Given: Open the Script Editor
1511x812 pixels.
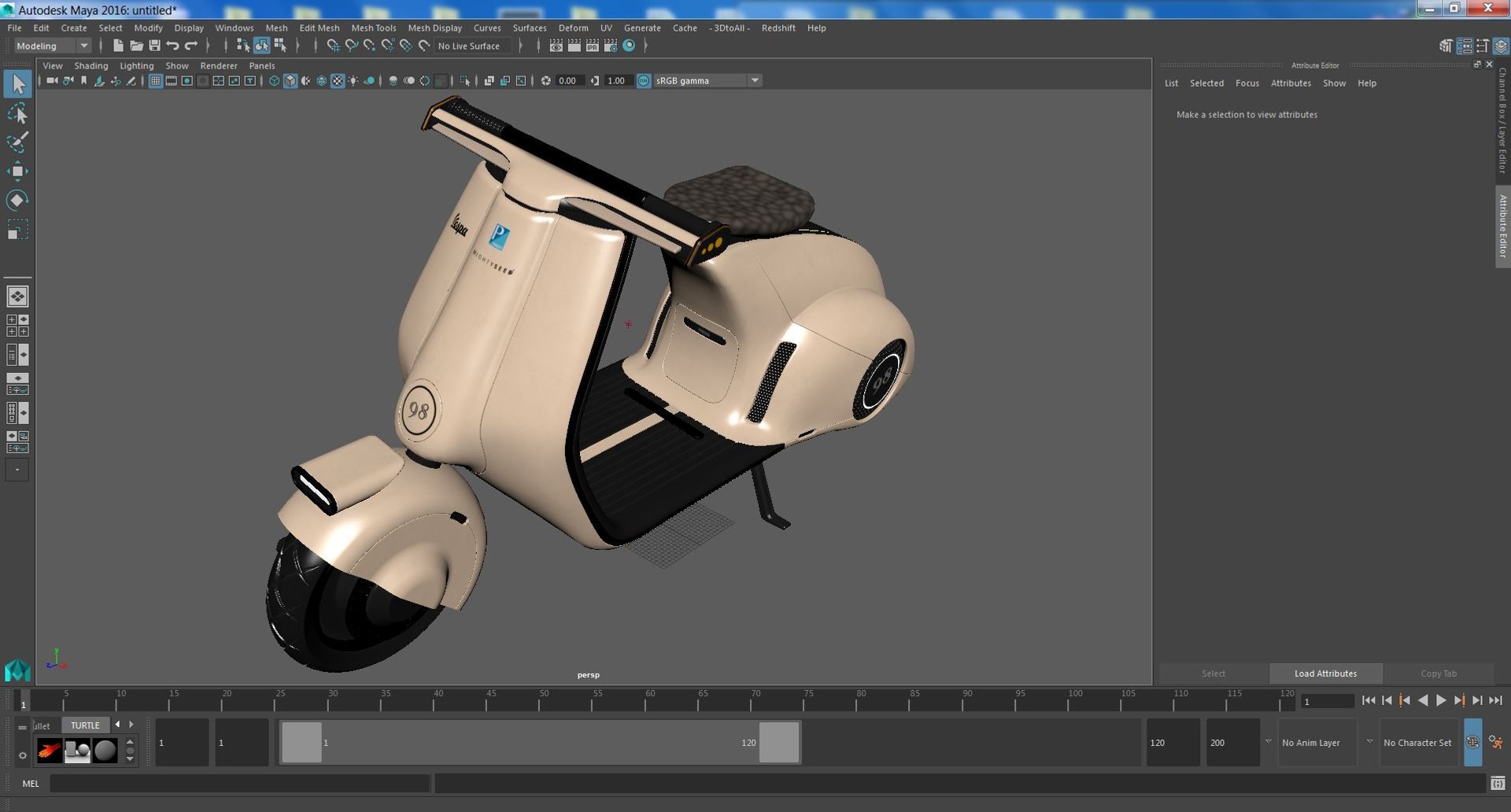Looking at the screenshot, I should 1498,784.
